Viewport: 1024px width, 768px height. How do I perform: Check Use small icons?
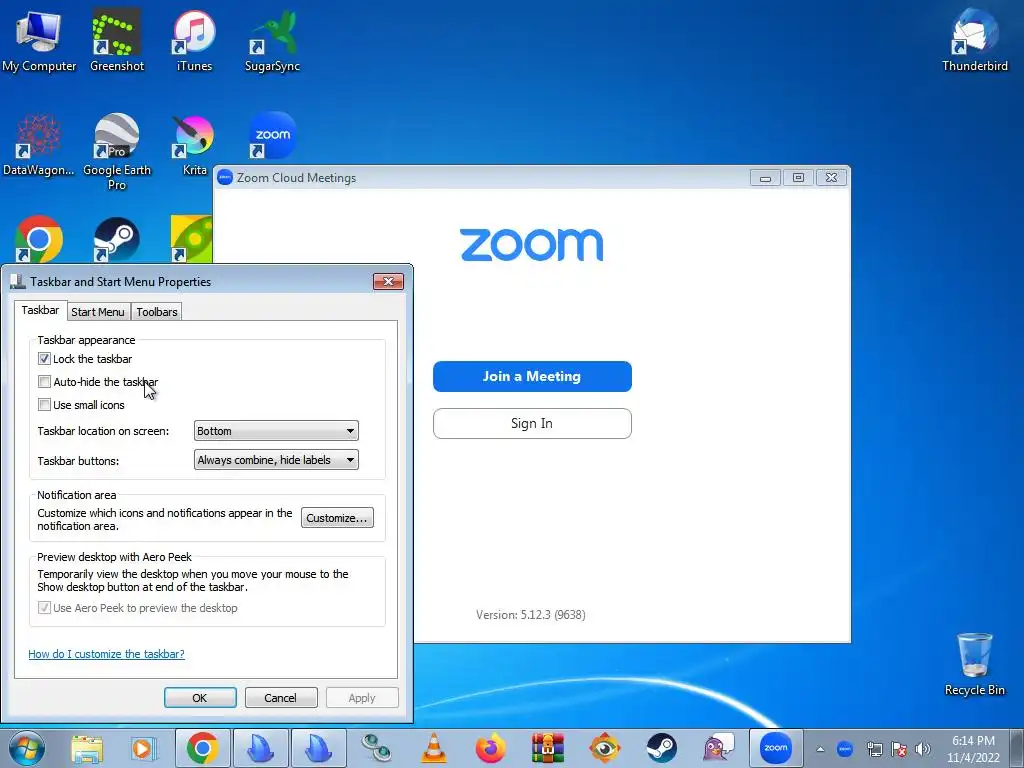[x=44, y=404]
